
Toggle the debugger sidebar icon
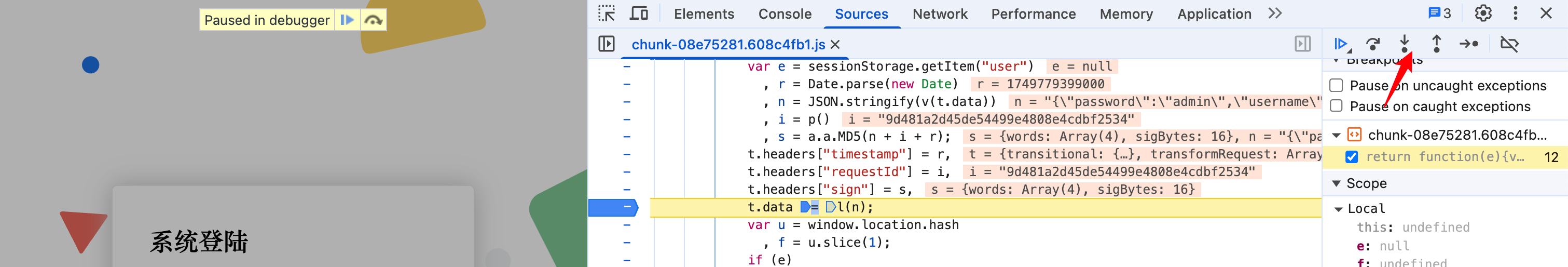point(1302,44)
